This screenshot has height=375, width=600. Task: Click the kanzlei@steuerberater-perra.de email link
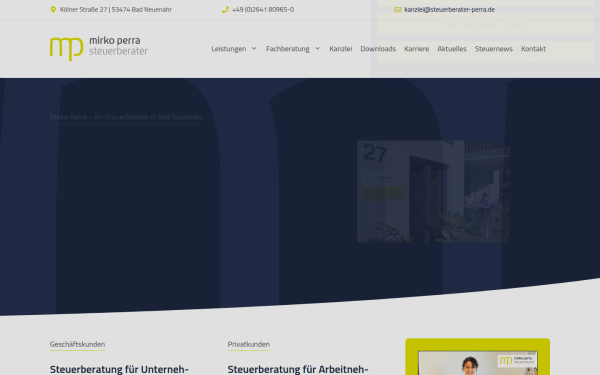(449, 10)
